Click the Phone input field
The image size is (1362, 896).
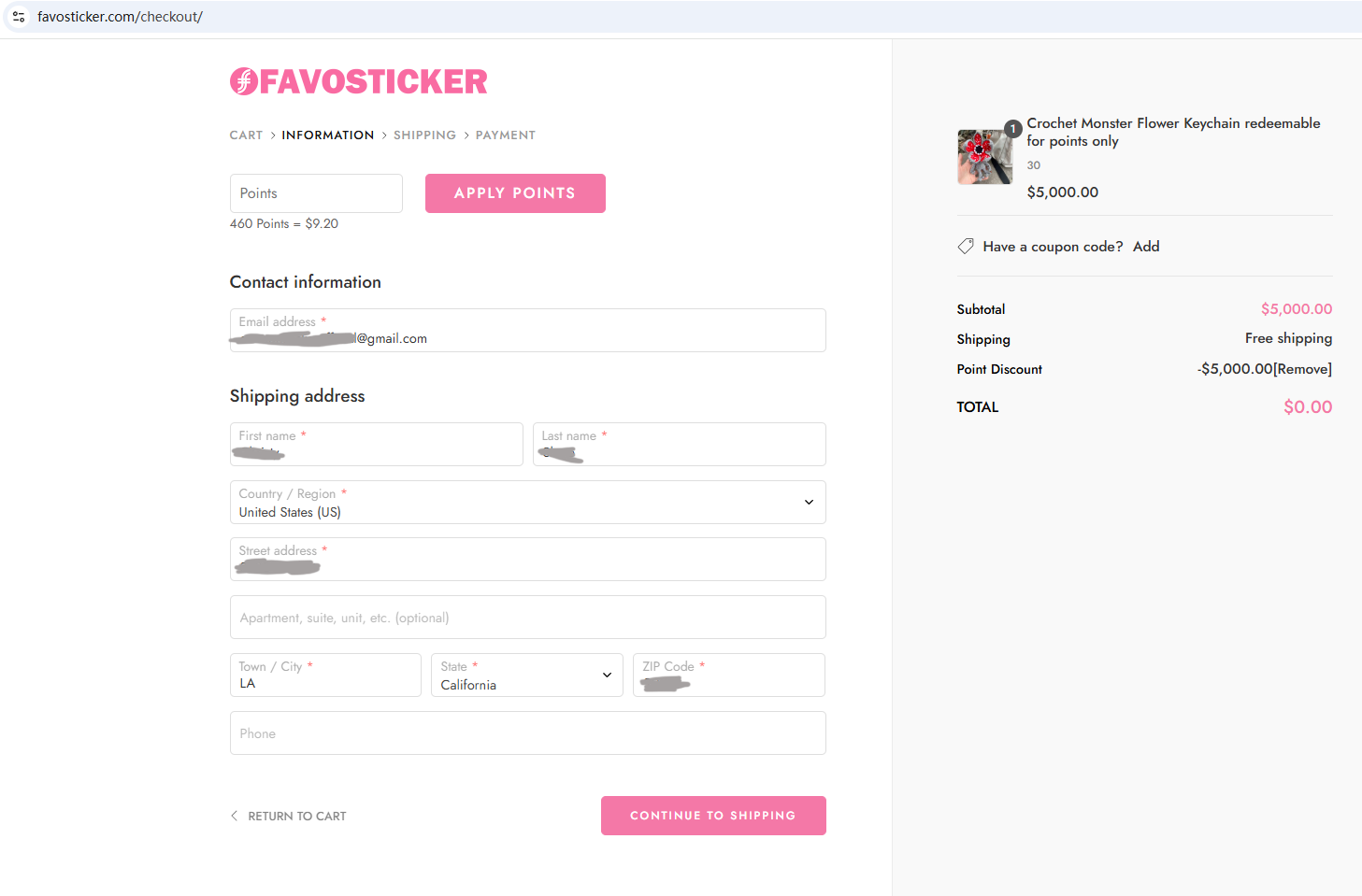pyautogui.click(x=527, y=732)
